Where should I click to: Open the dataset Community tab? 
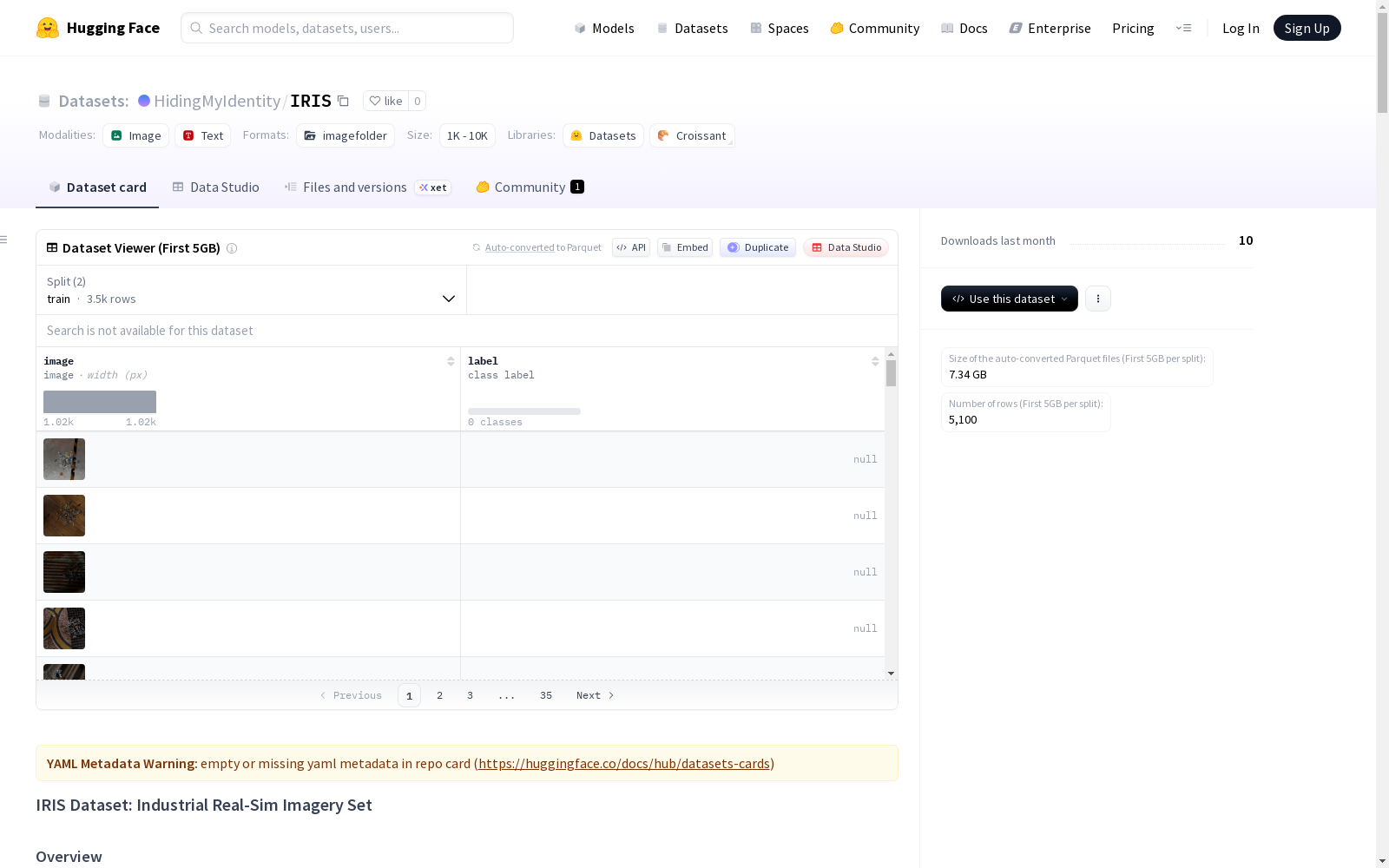click(530, 187)
